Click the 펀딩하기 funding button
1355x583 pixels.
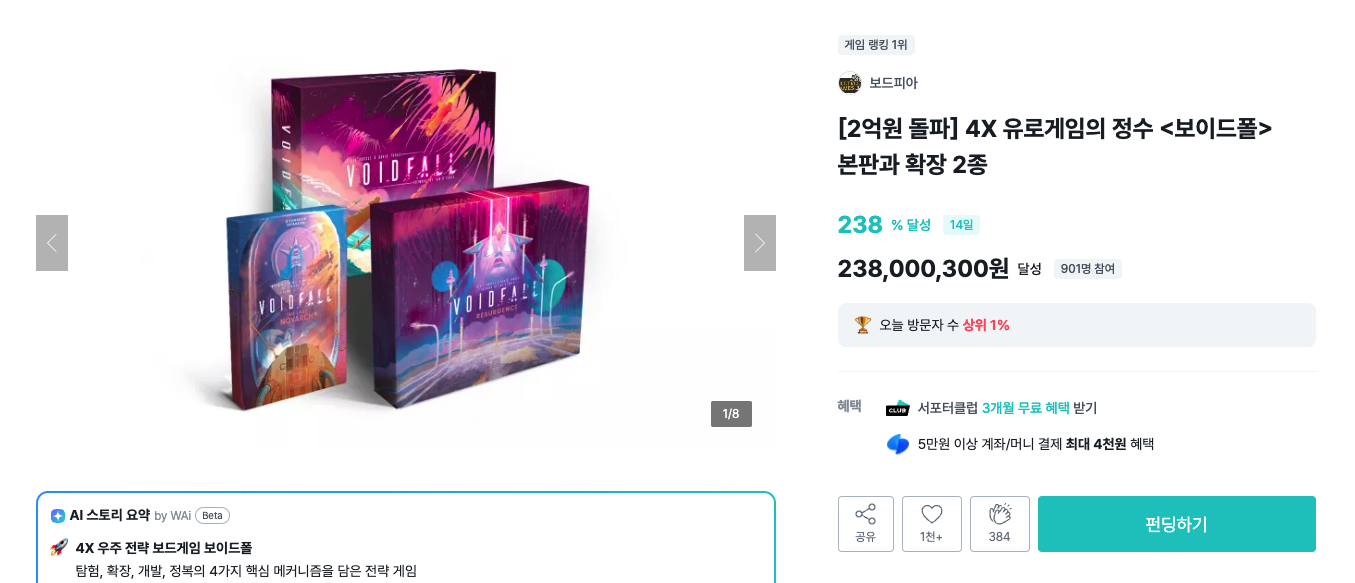point(1177,524)
